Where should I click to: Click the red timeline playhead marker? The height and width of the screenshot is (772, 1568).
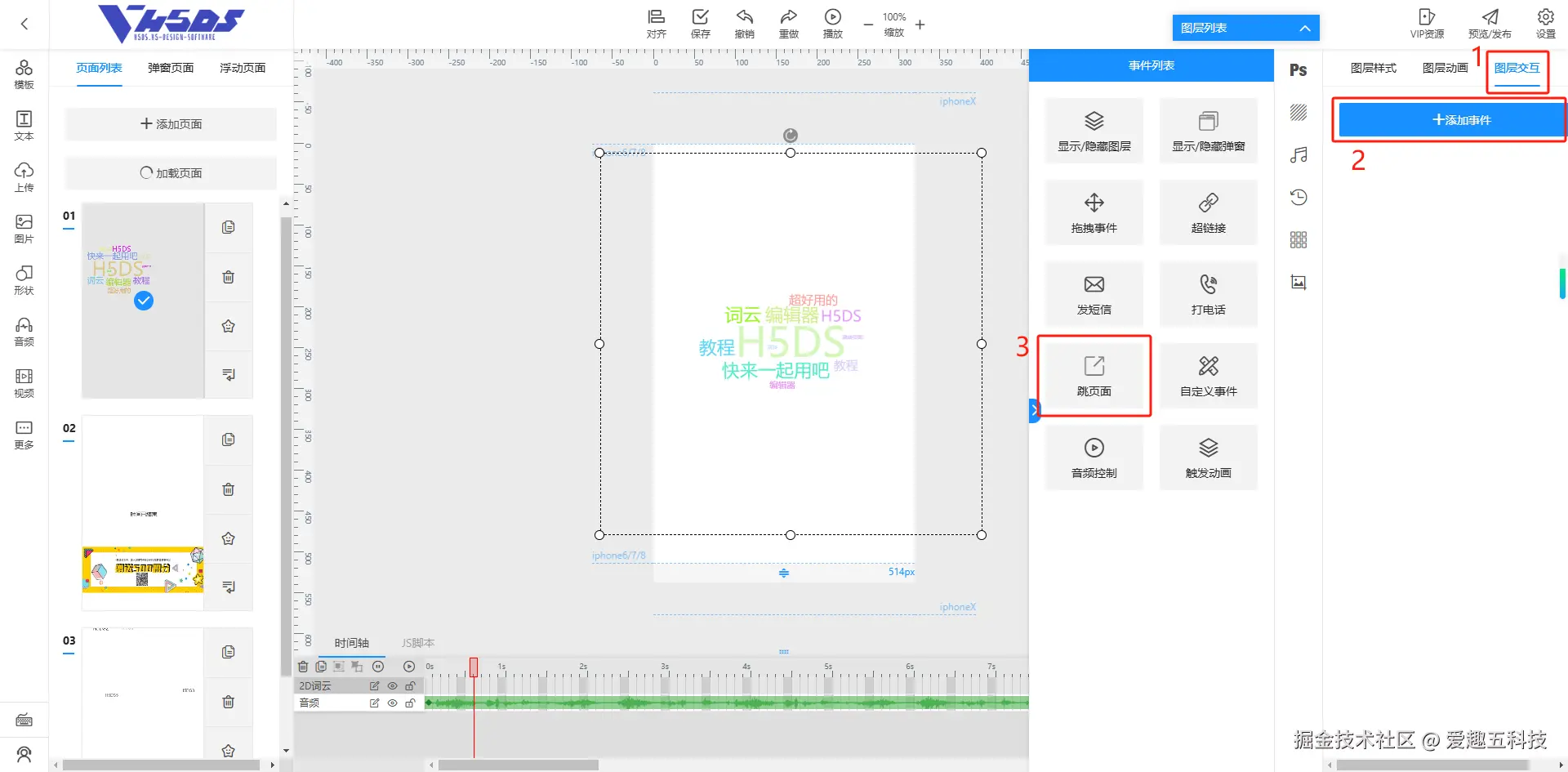(474, 667)
